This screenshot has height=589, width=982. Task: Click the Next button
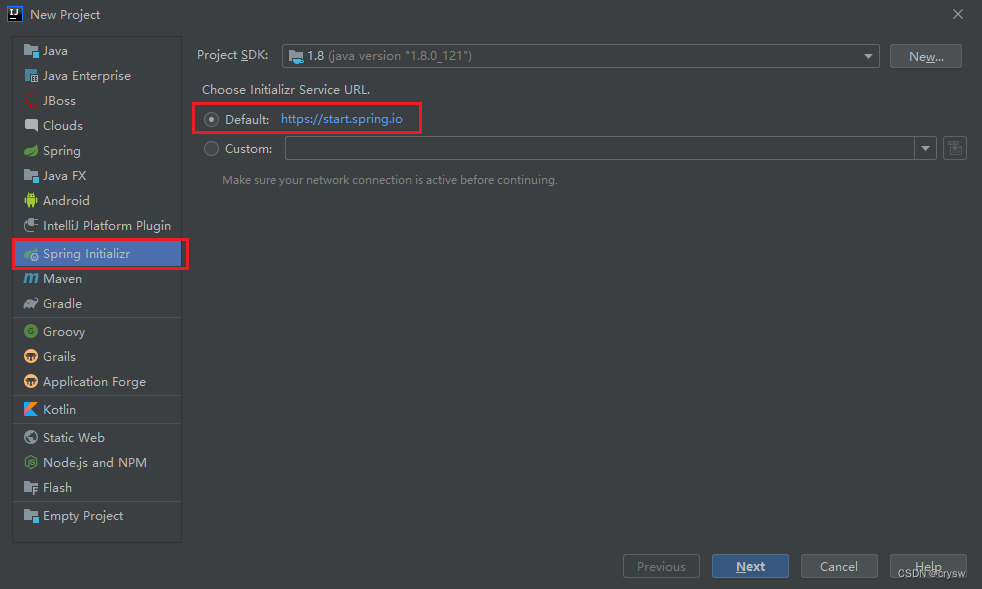point(750,566)
